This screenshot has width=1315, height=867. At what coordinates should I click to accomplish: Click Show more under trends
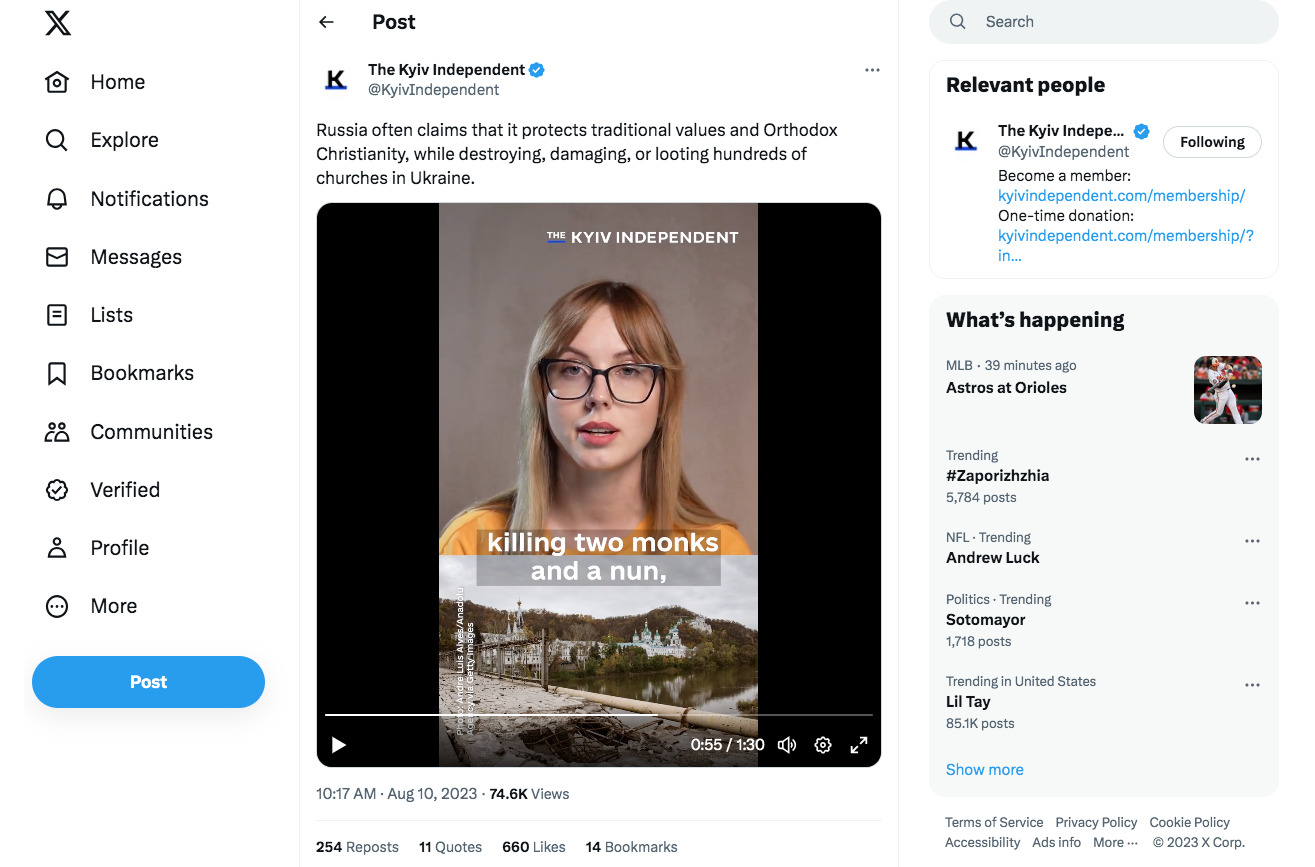985,769
